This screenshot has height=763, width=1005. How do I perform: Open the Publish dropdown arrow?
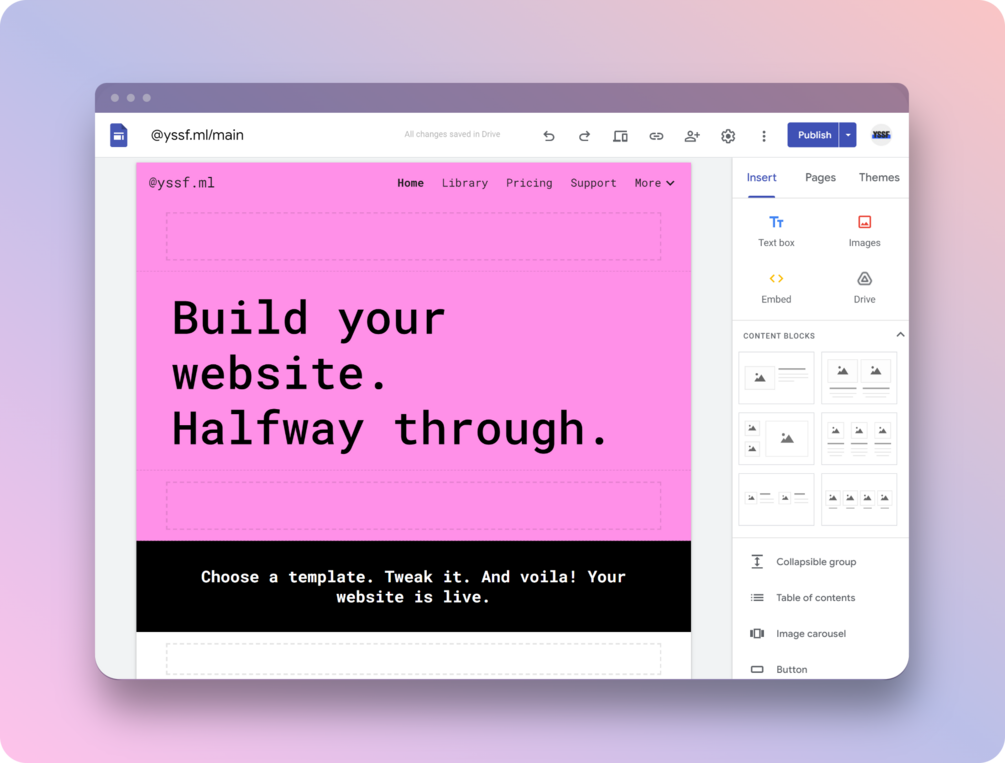pos(846,134)
